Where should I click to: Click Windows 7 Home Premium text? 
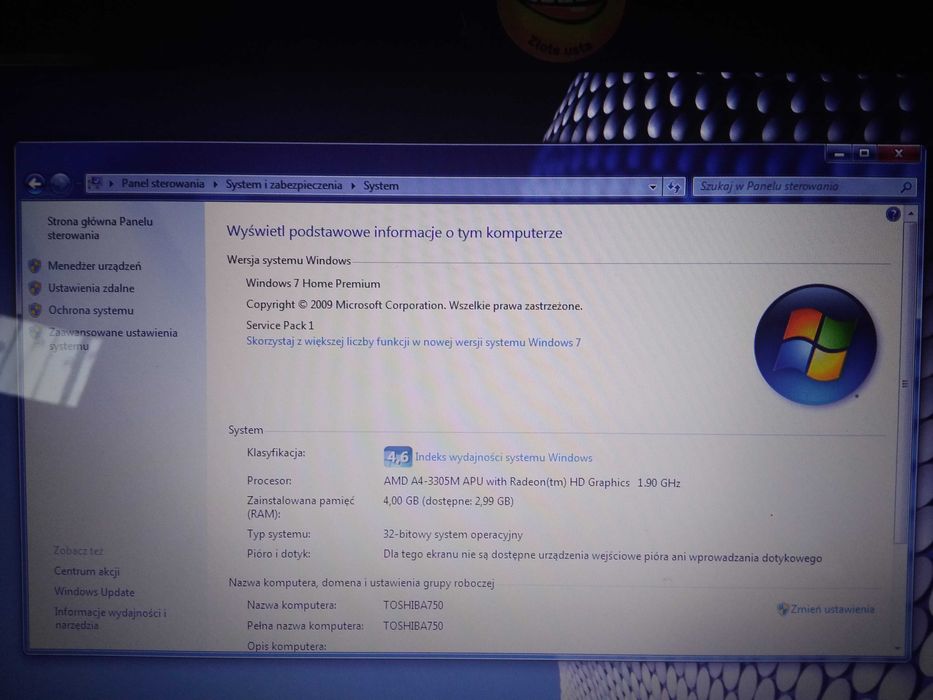[313, 283]
